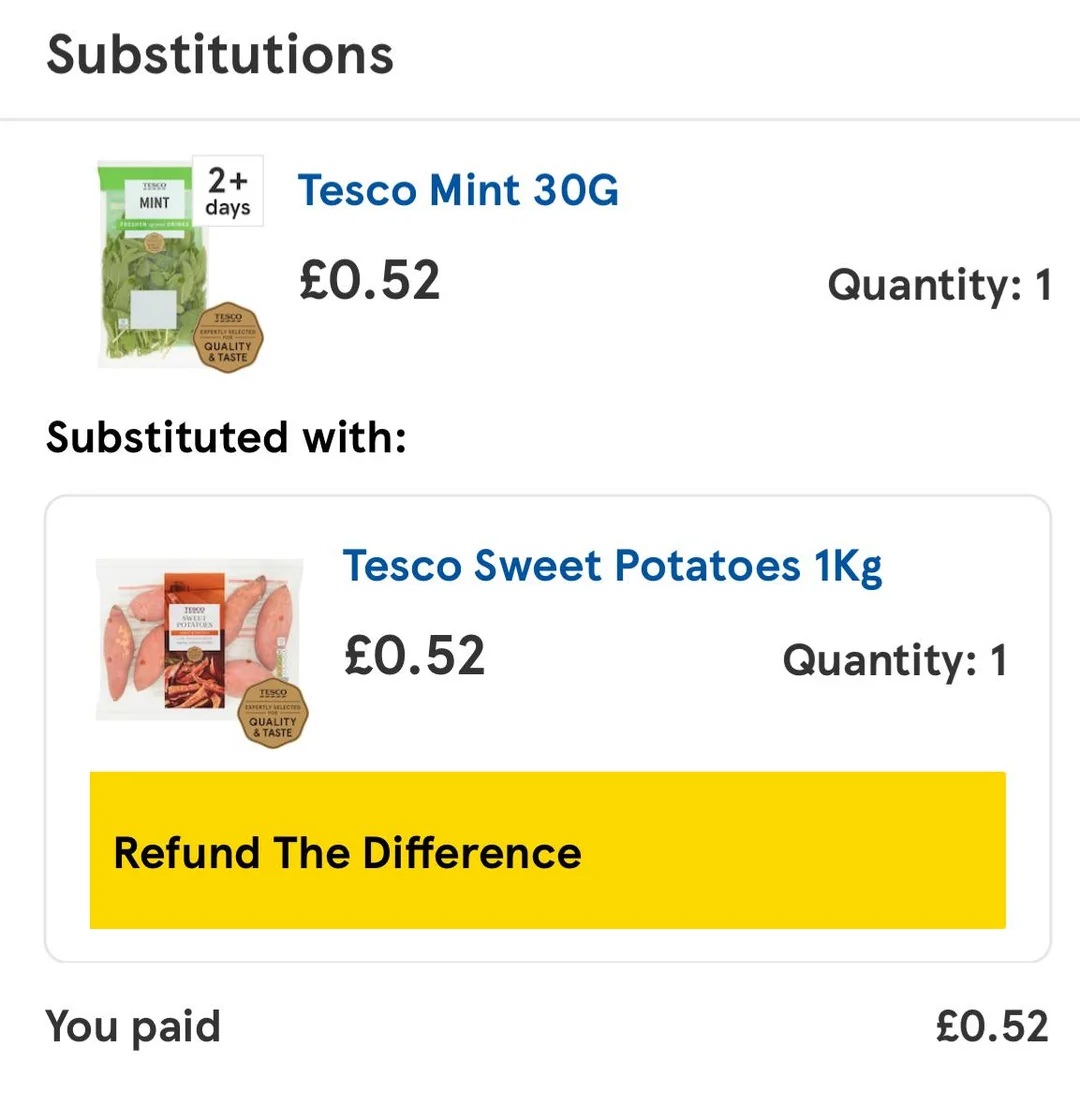The image size is (1080, 1106).
Task: Open the Tesco Sweet Potatoes 1Kg link
Action: pyautogui.click(x=612, y=567)
